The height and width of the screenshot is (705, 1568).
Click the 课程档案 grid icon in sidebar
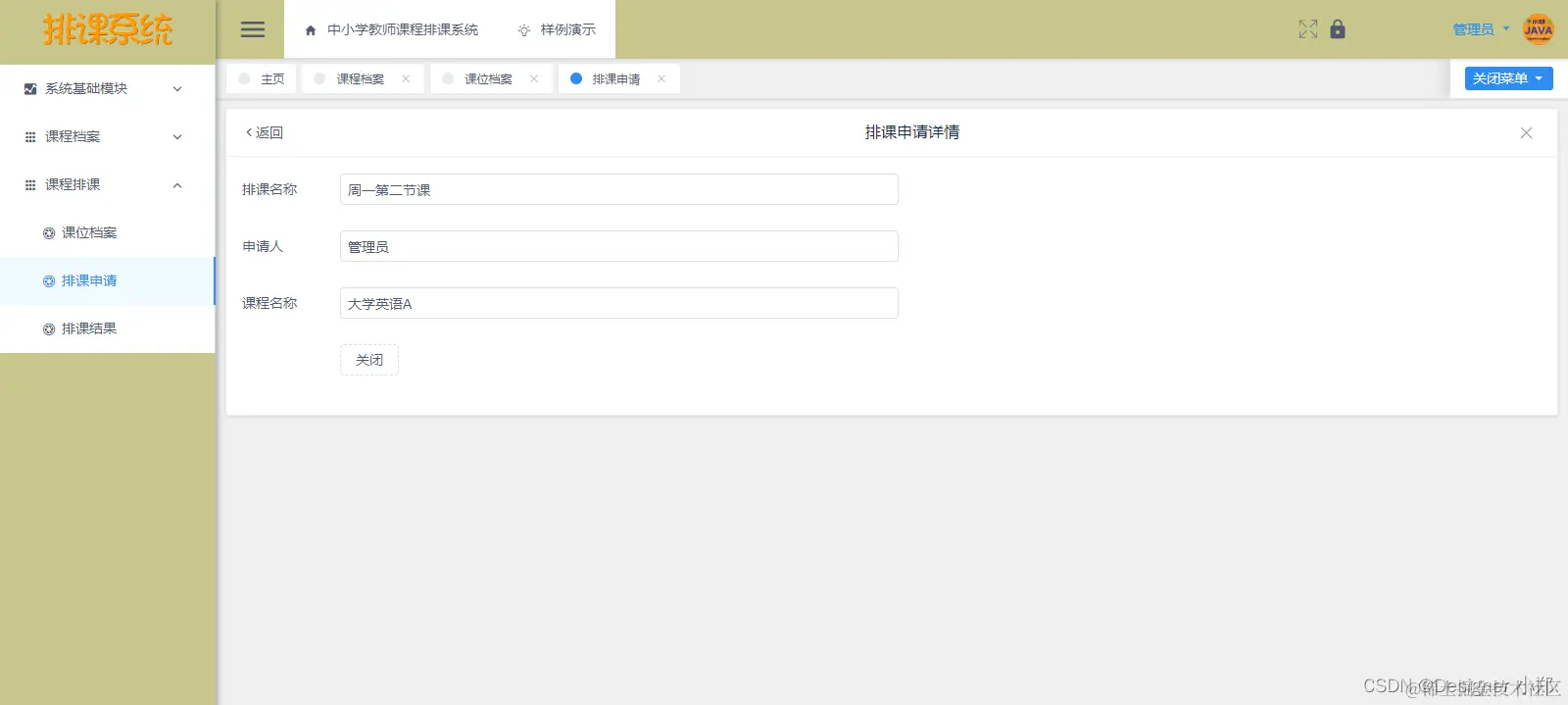[x=30, y=137]
